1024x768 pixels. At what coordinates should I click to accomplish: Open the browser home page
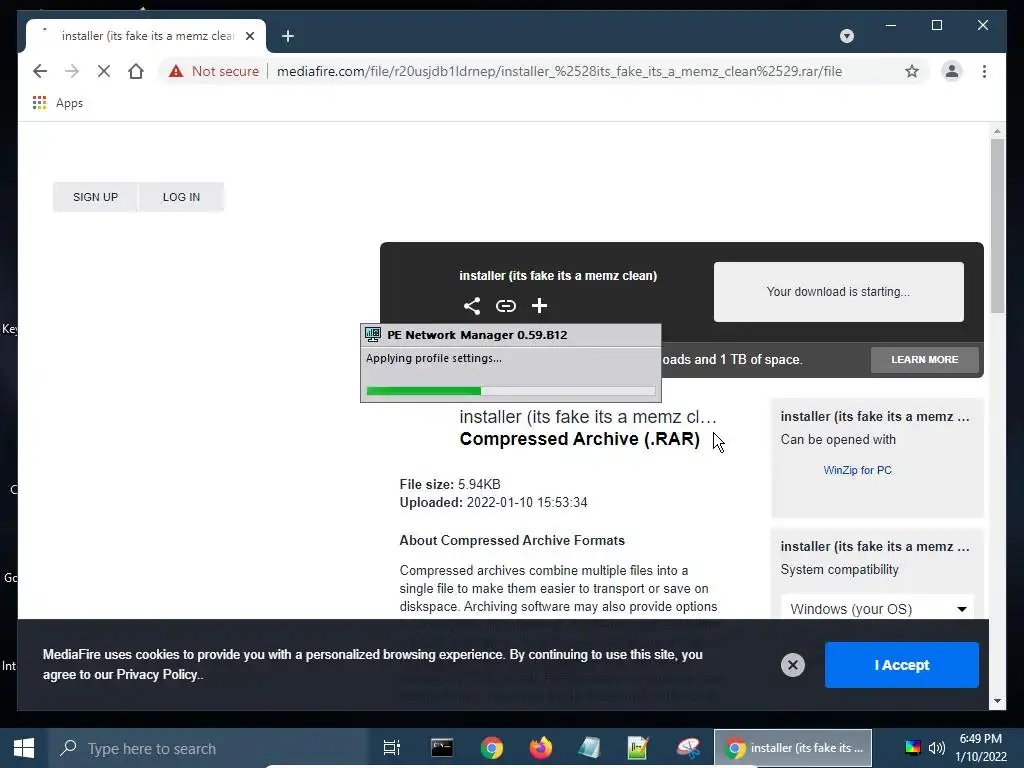pos(136,71)
